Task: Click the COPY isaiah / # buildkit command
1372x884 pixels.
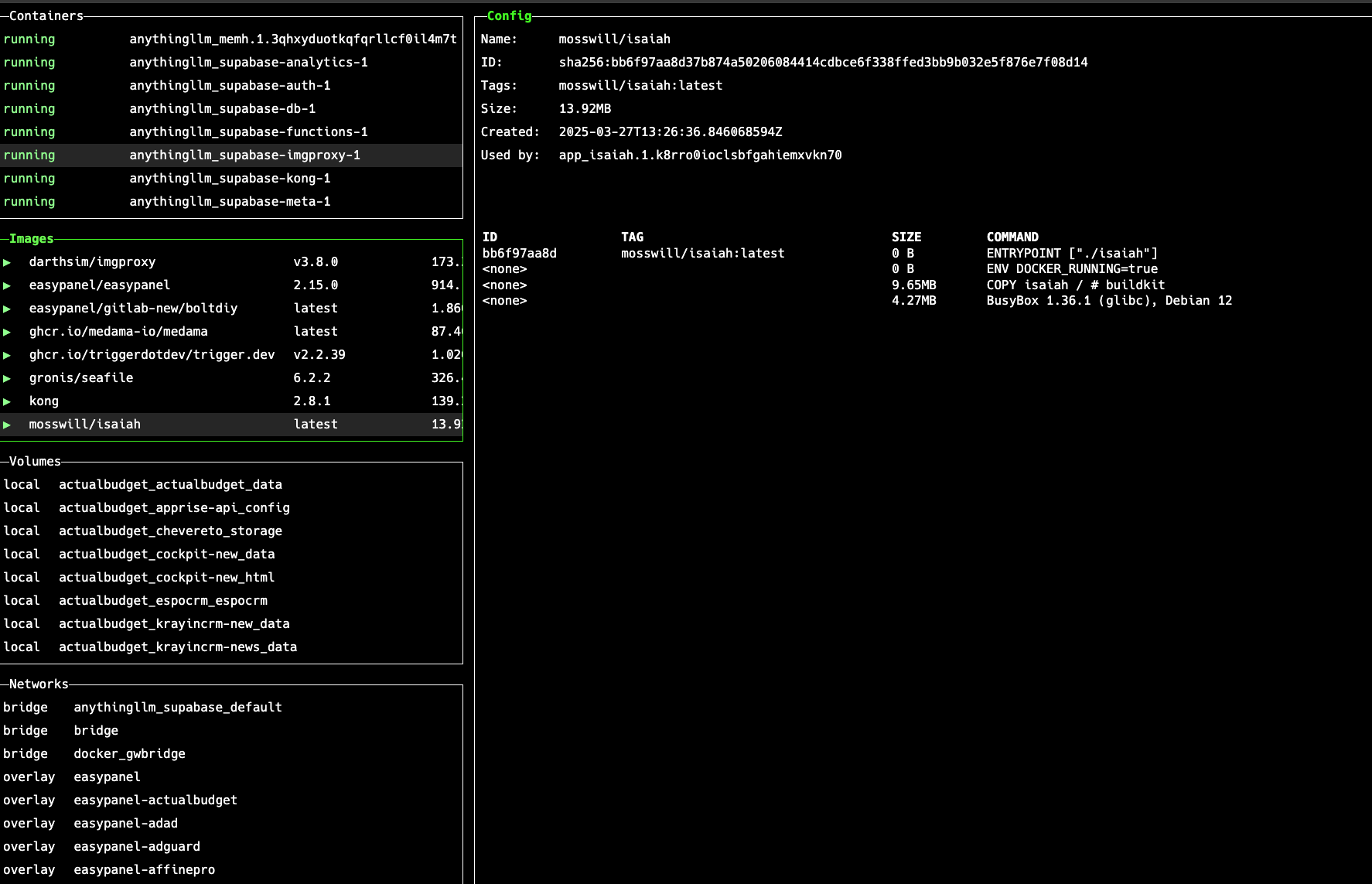Action: coord(1076,285)
